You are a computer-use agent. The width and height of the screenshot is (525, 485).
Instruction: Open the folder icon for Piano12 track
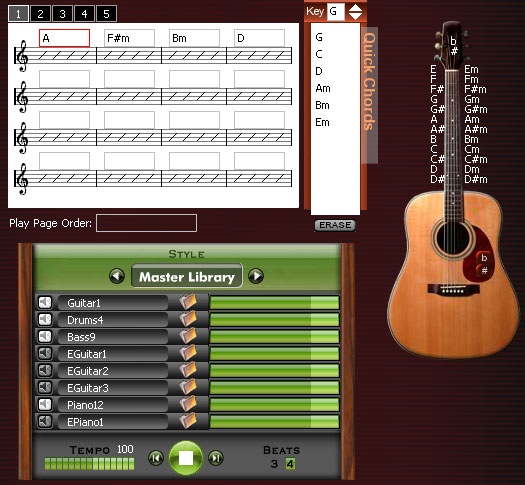click(x=188, y=404)
